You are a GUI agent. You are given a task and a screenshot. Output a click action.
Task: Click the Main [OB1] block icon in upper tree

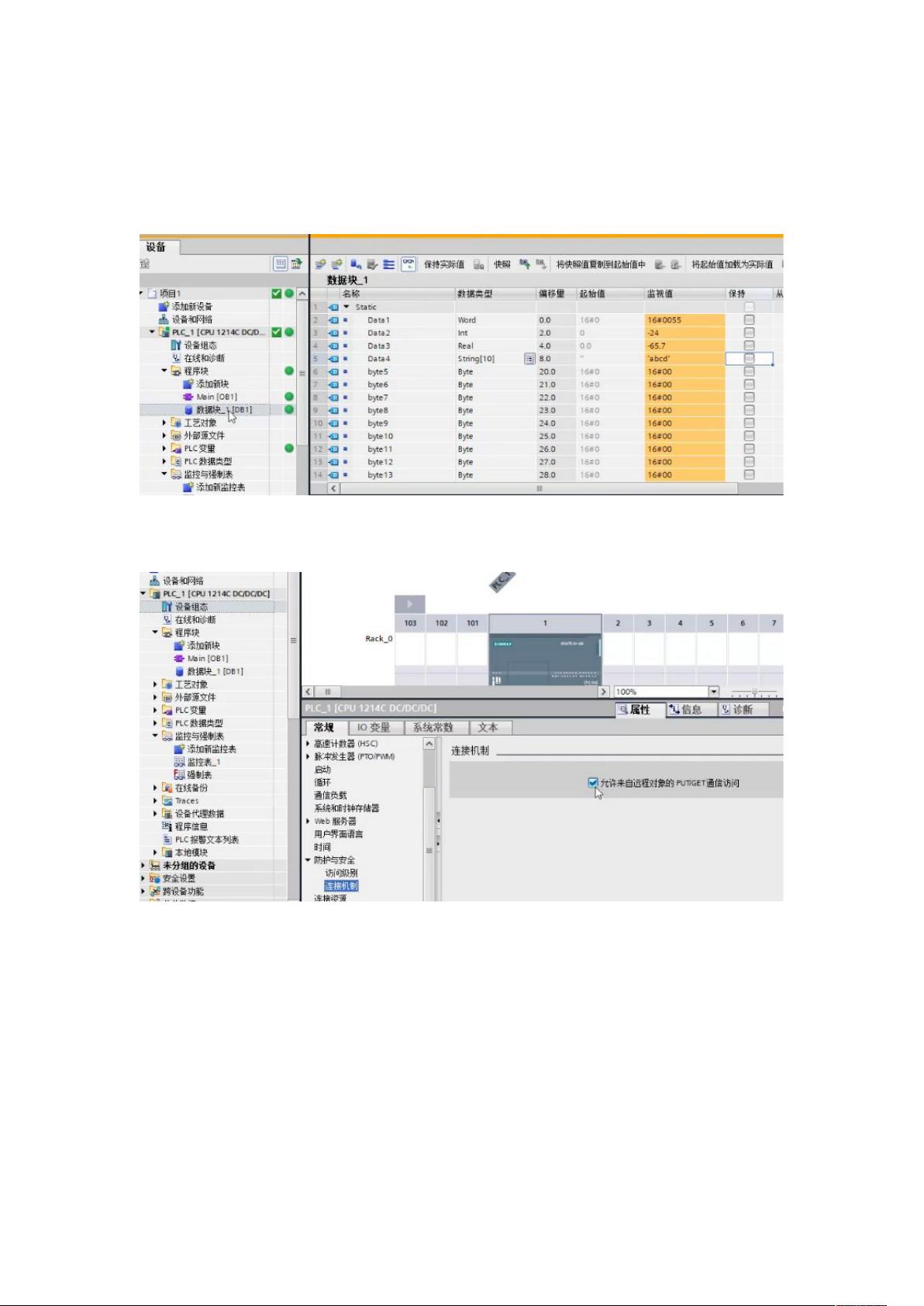pos(188,397)
